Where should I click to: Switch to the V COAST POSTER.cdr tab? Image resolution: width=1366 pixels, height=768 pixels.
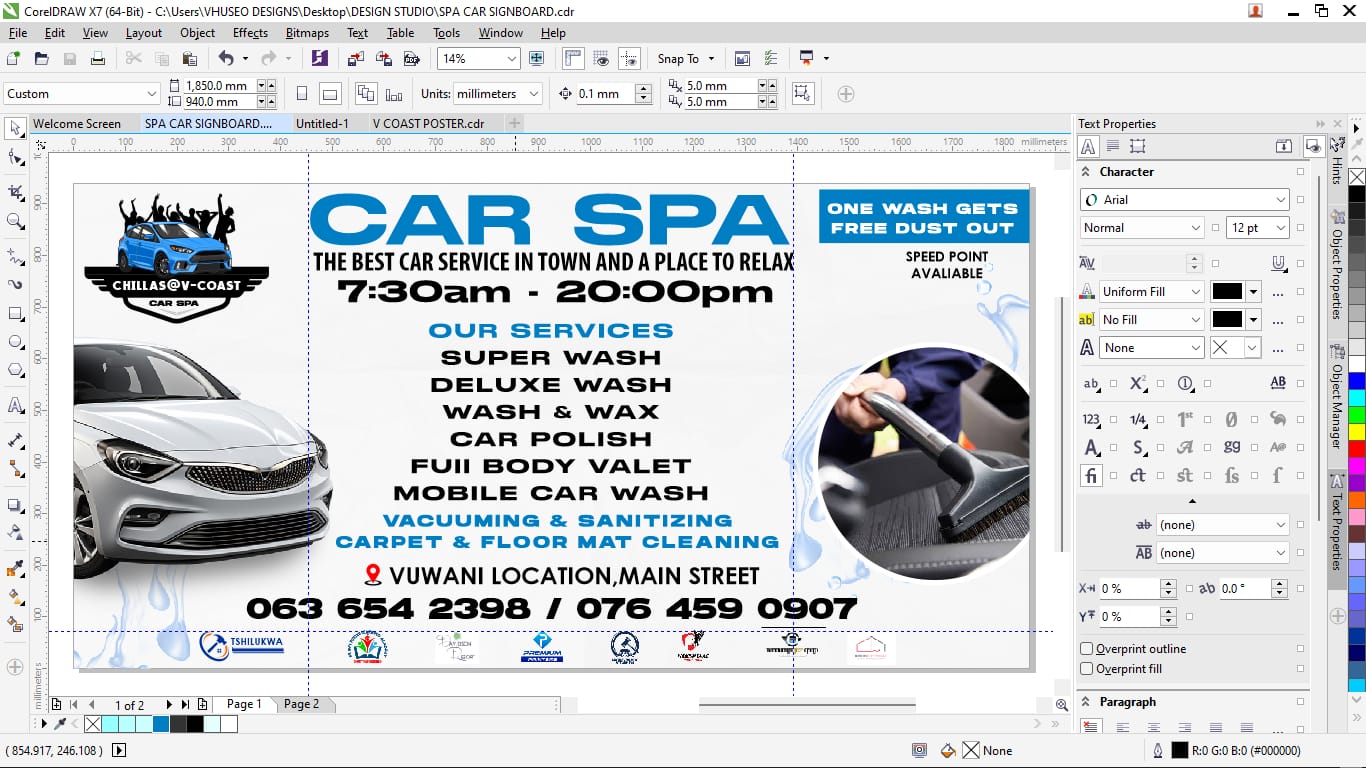coord(429,124)
